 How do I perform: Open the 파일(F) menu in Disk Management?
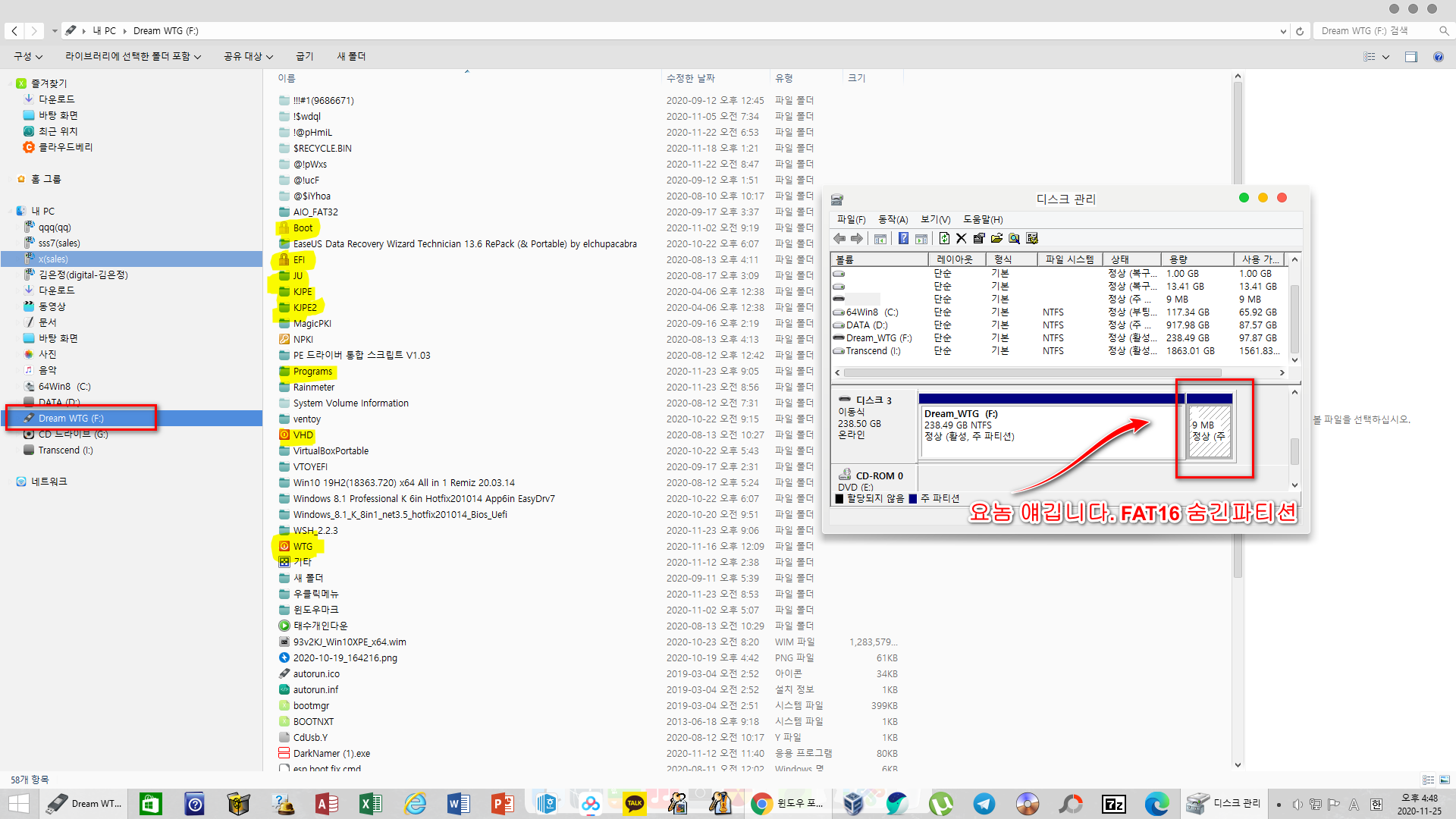851,220
